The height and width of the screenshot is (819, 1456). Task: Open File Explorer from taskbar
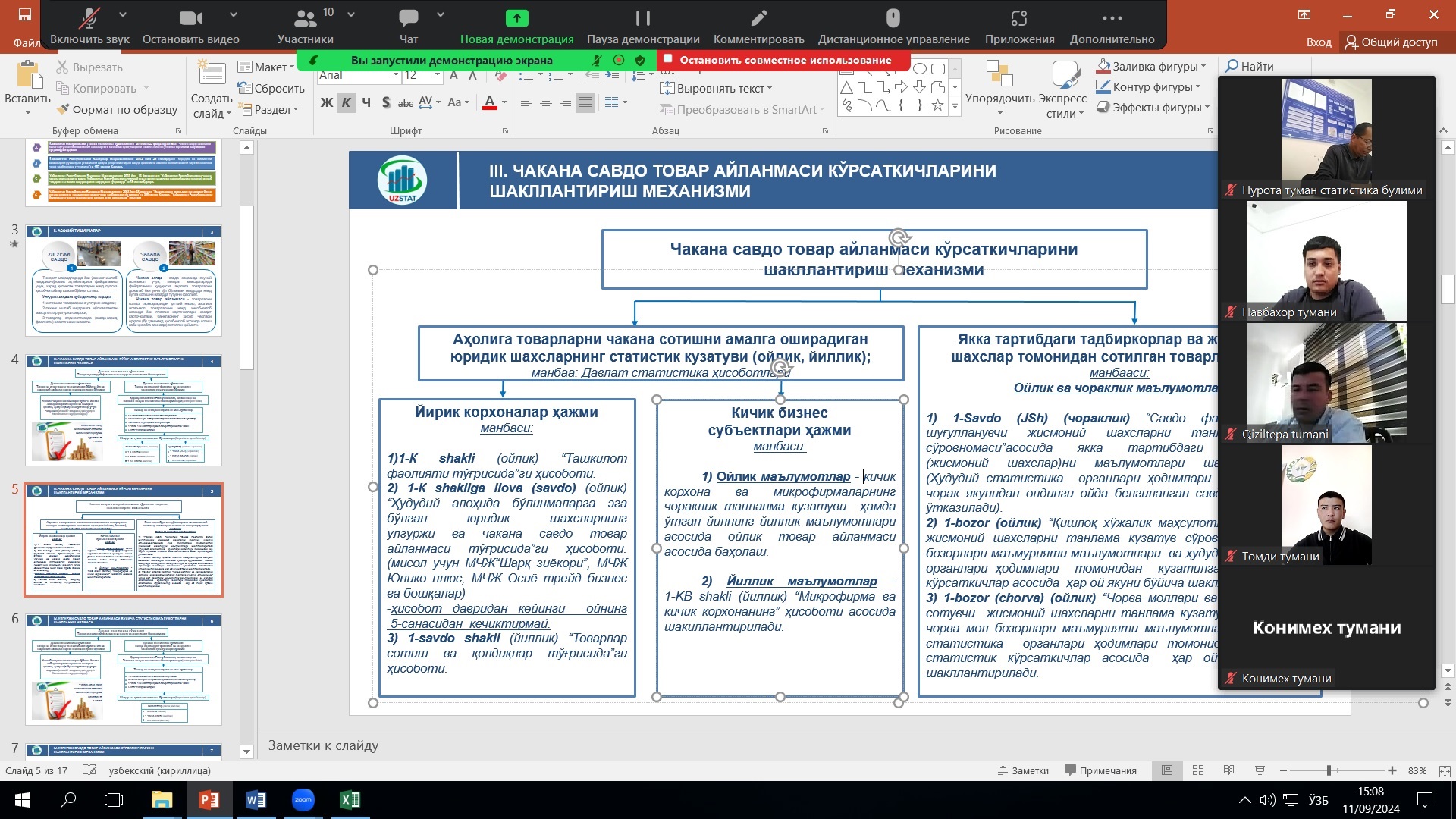coord(162,800)
